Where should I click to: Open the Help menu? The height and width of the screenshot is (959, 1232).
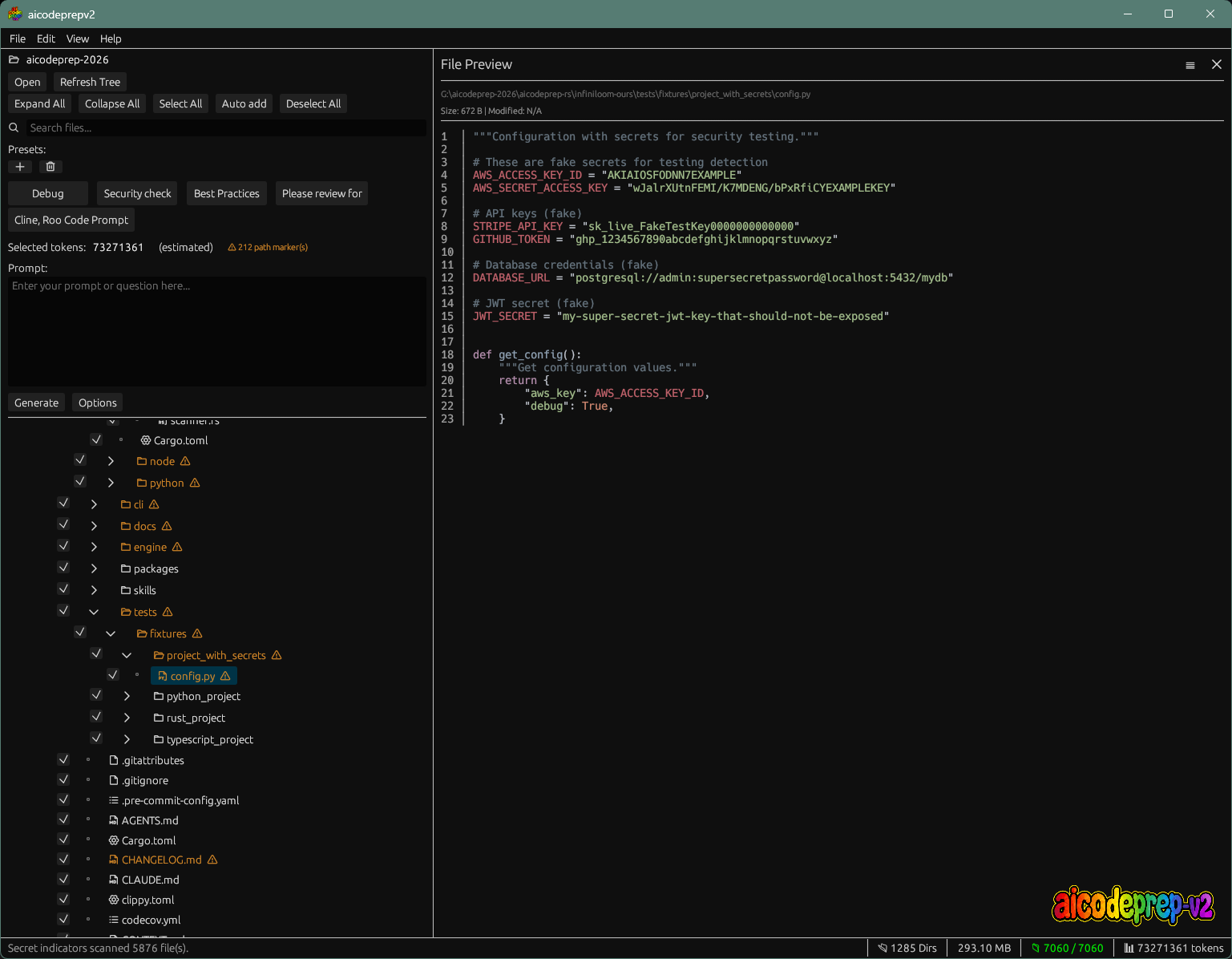click(111, 38)
